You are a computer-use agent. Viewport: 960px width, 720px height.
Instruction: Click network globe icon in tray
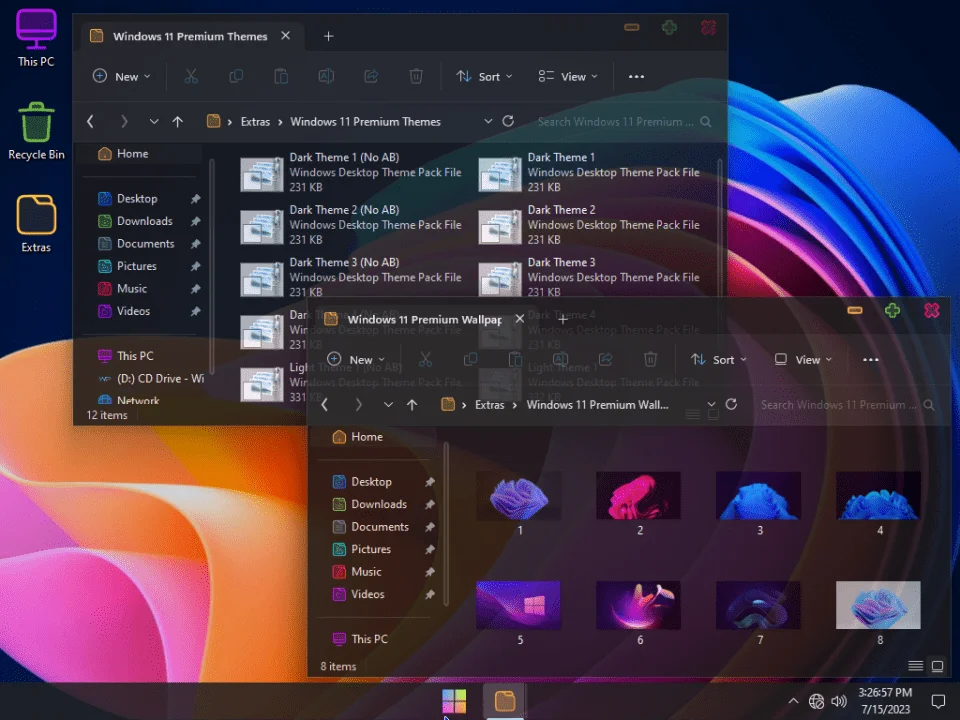[x=816, y=701]
